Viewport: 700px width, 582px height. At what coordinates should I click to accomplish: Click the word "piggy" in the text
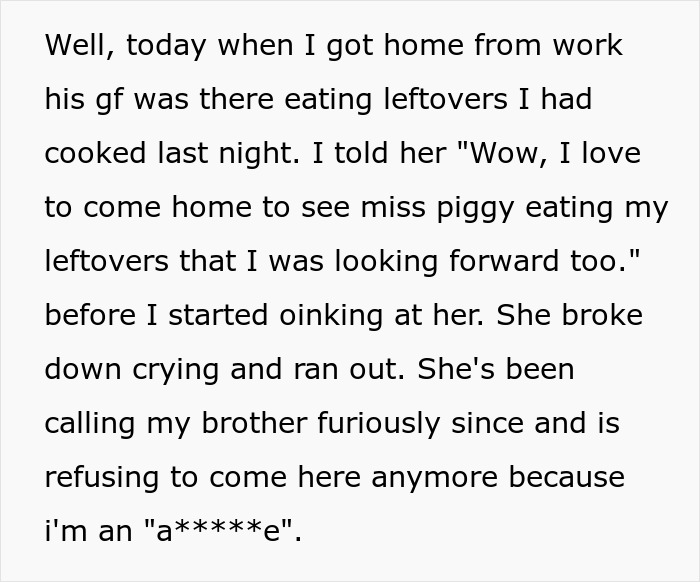462,208
